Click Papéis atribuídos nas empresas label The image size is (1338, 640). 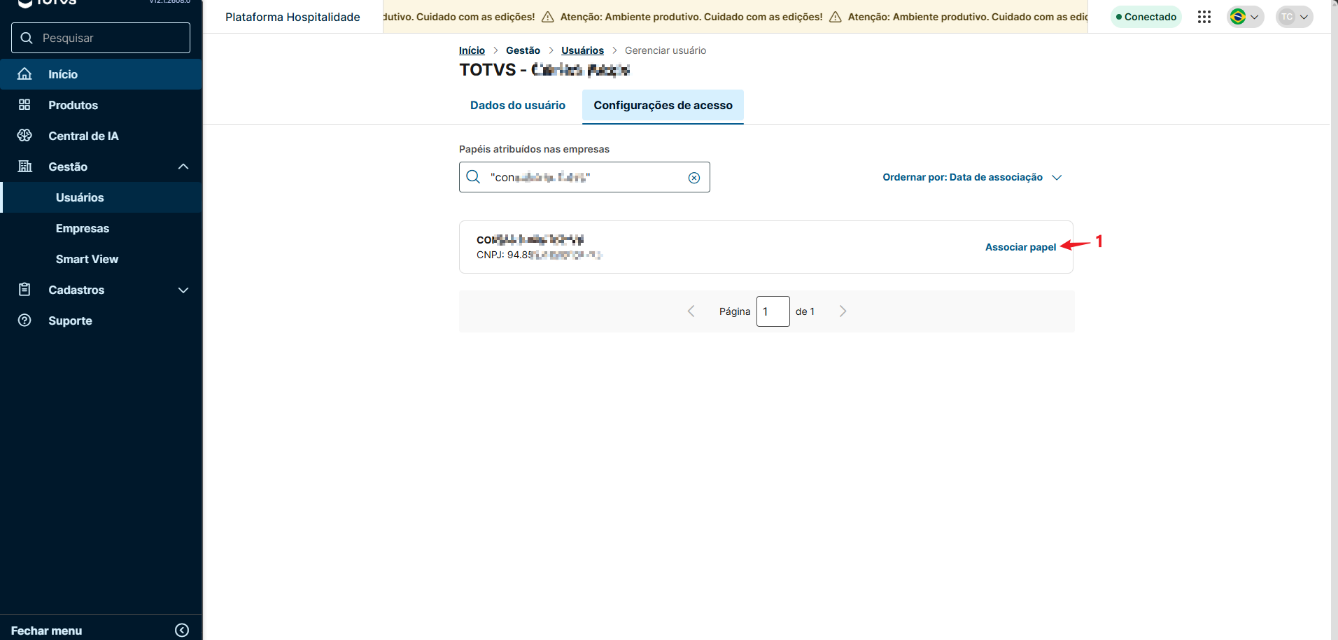[534, 149]
